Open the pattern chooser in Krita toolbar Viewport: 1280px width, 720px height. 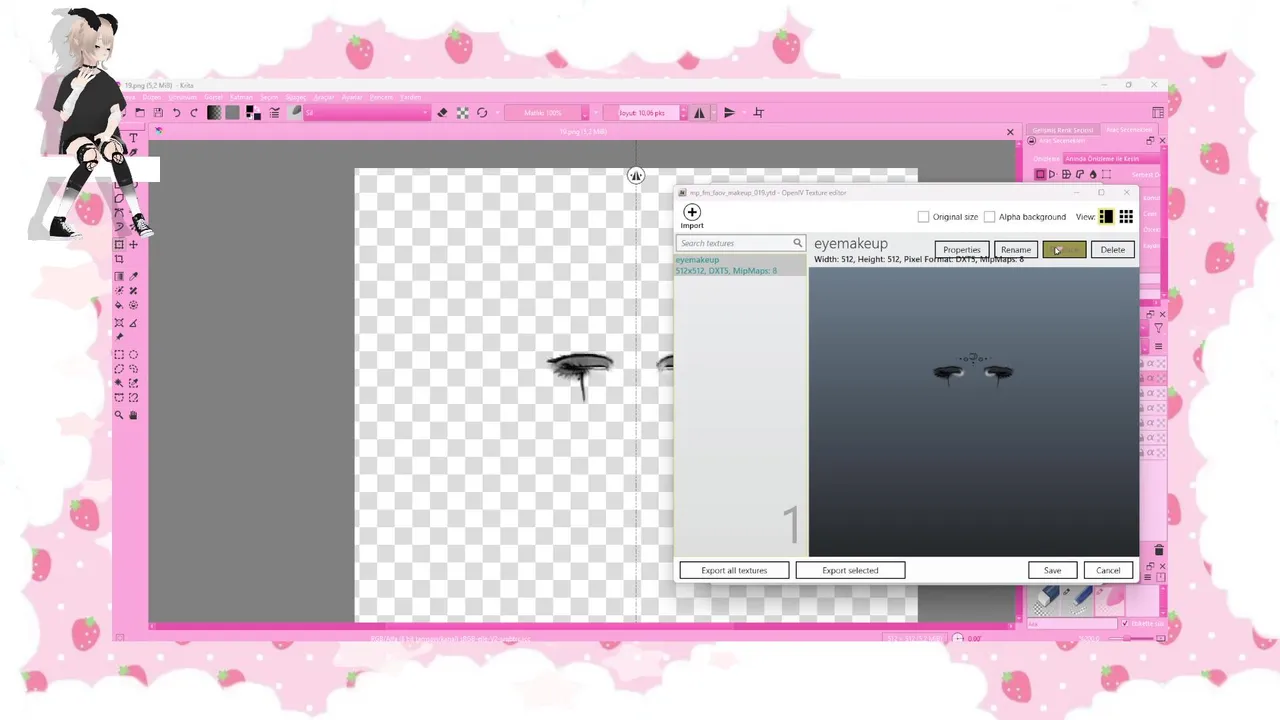(232, 112)
